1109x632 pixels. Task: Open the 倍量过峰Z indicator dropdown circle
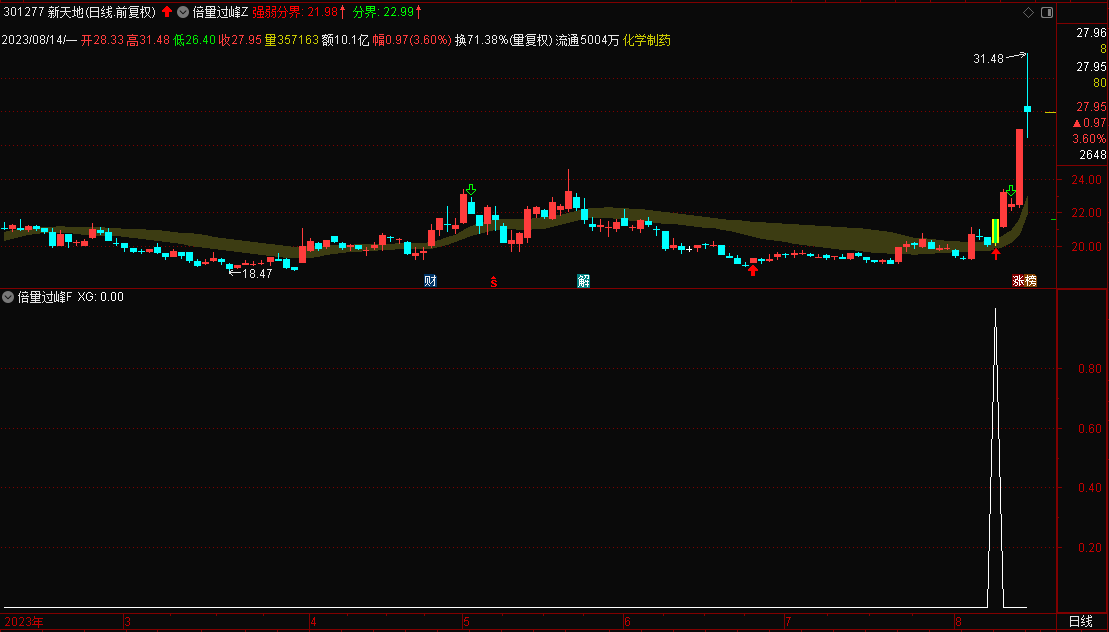(x=182, y=12)
